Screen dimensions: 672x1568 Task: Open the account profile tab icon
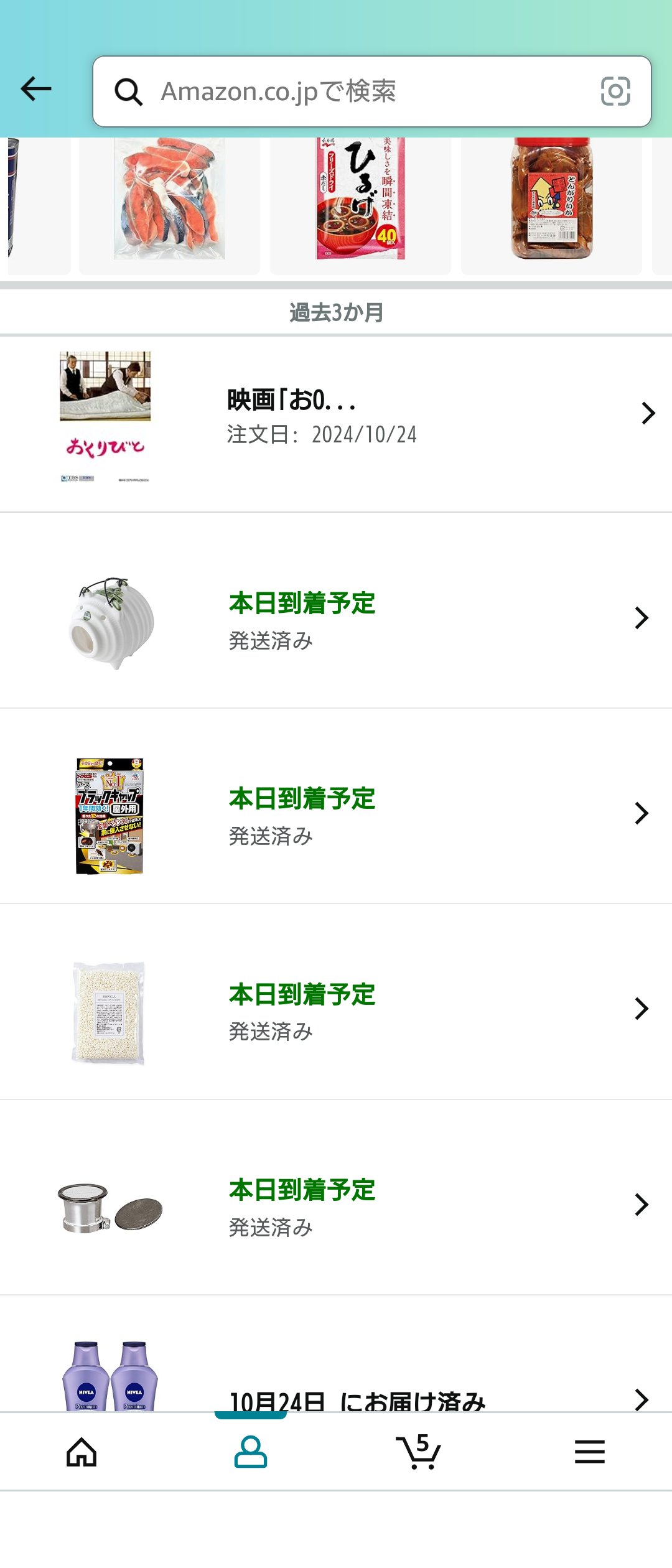pyautogui.click(x=251, y=1452)
